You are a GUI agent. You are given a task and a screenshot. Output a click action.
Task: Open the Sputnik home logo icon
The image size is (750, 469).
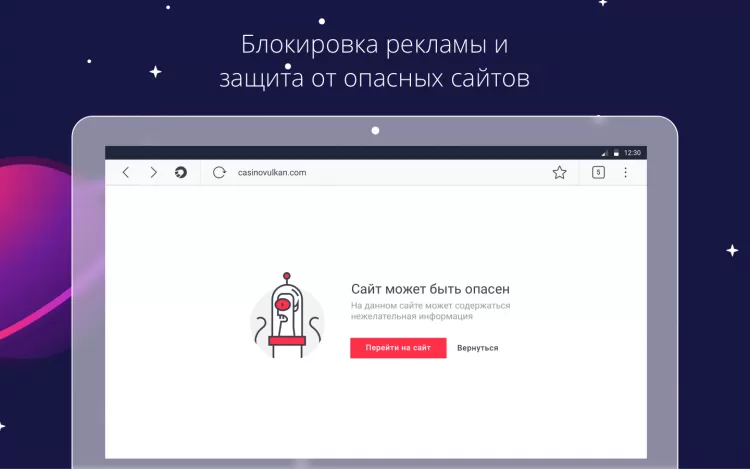[x=181, y=173]
